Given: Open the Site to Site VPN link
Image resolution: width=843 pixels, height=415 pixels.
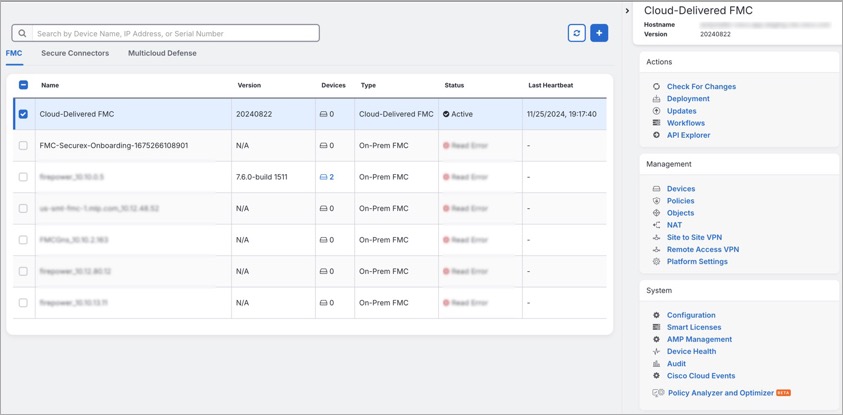Looking at the screenshot, I should [695, 237].
